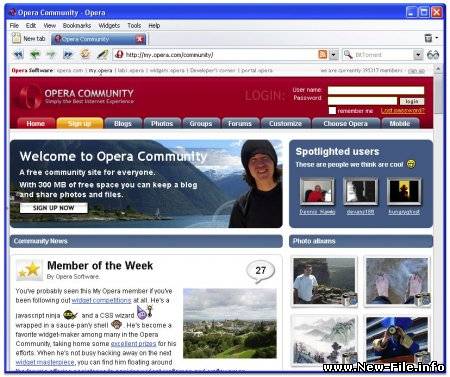Click the Member of the Week headline
The width and height of the screenshot is (450, 377).
pyautogui.click(x=100, y=265)
